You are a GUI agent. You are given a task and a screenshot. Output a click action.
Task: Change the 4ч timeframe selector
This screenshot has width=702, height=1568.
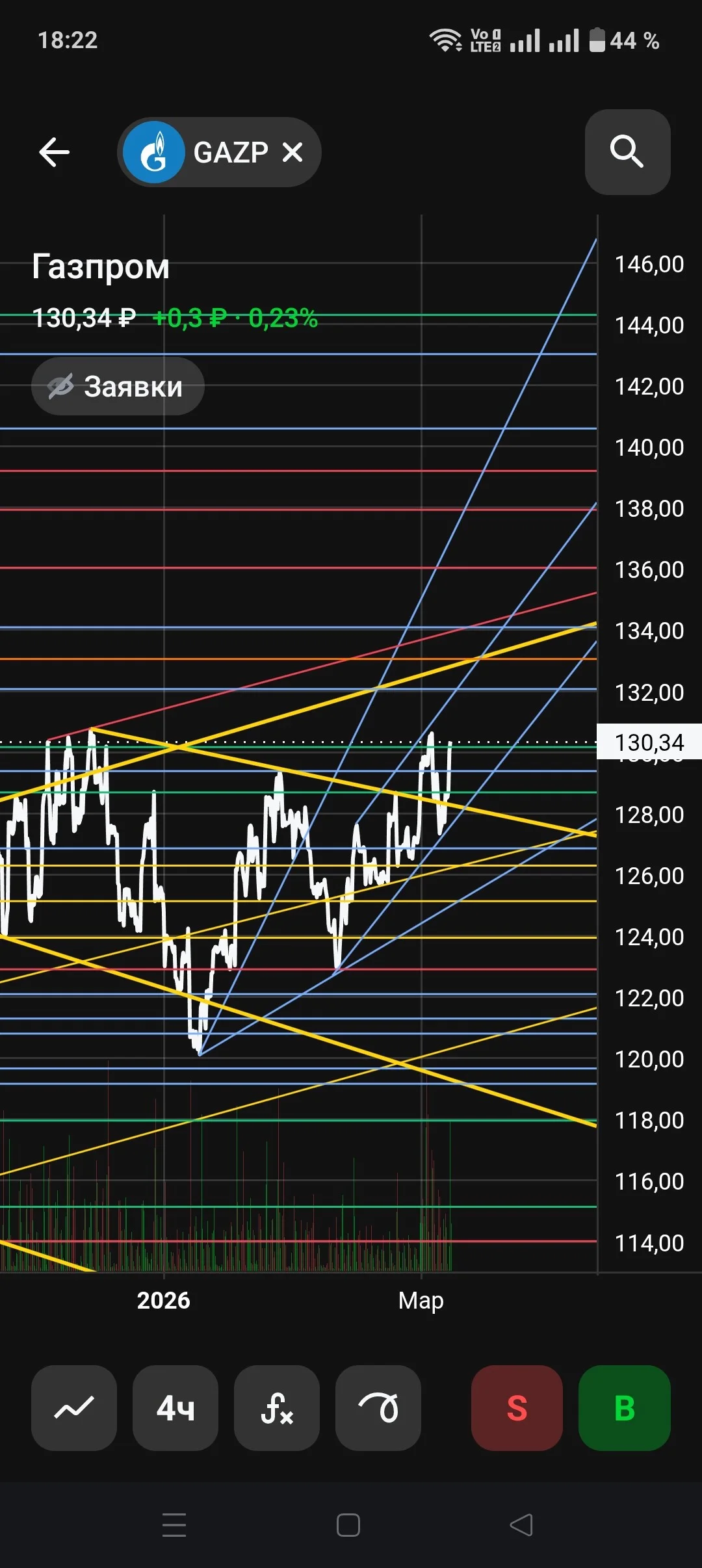coord(175,1407)
